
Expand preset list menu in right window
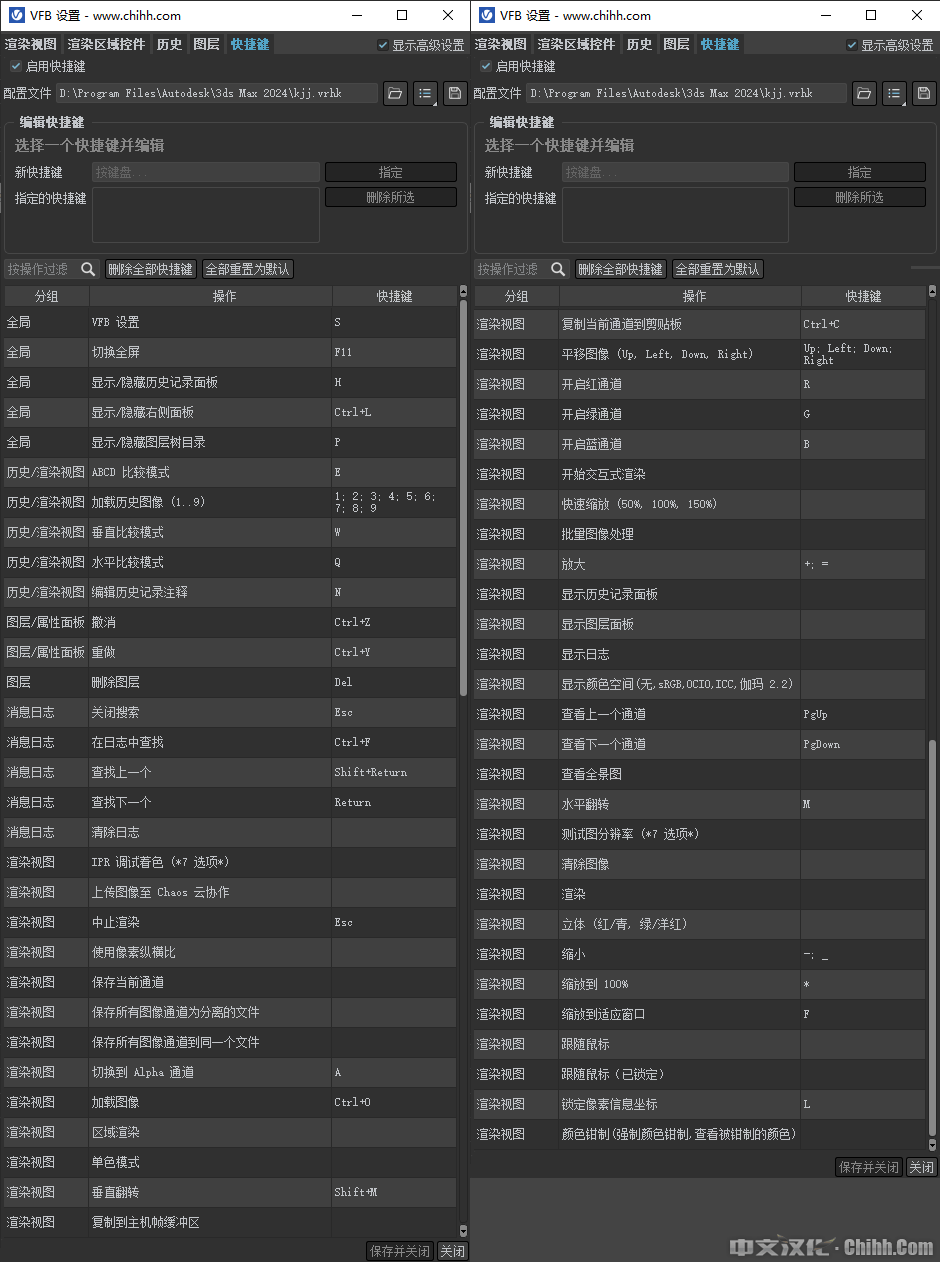tap(894, 93)
